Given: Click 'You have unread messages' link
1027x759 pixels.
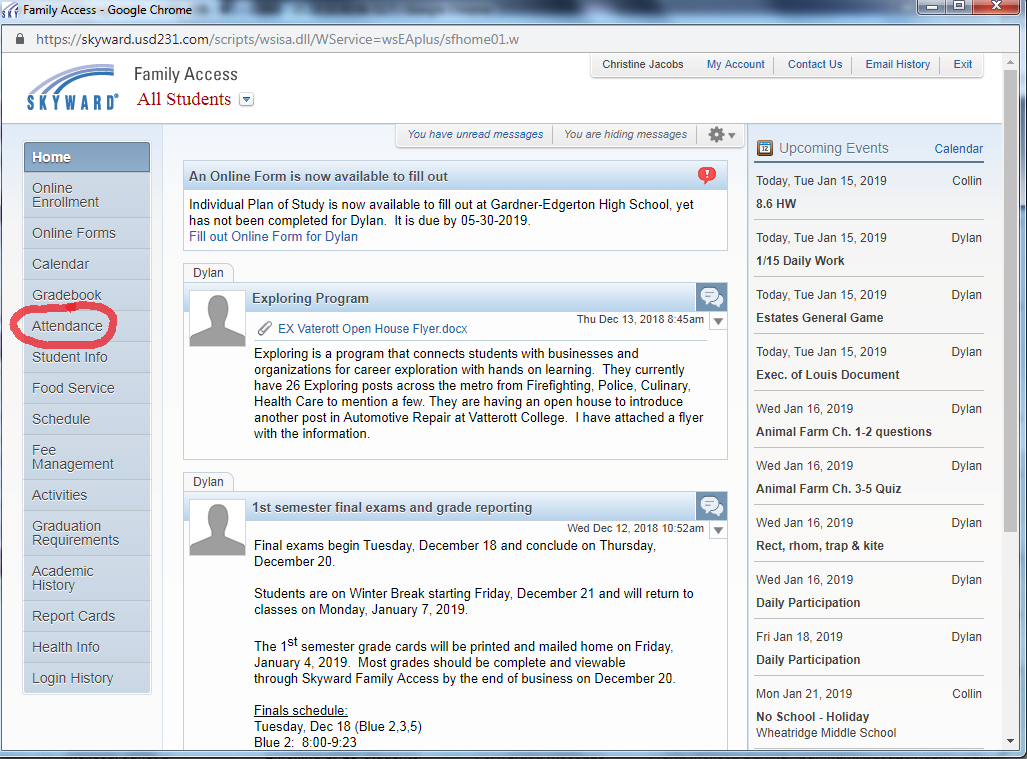Looking at the screenshot, I should click(x=475, y=134).
